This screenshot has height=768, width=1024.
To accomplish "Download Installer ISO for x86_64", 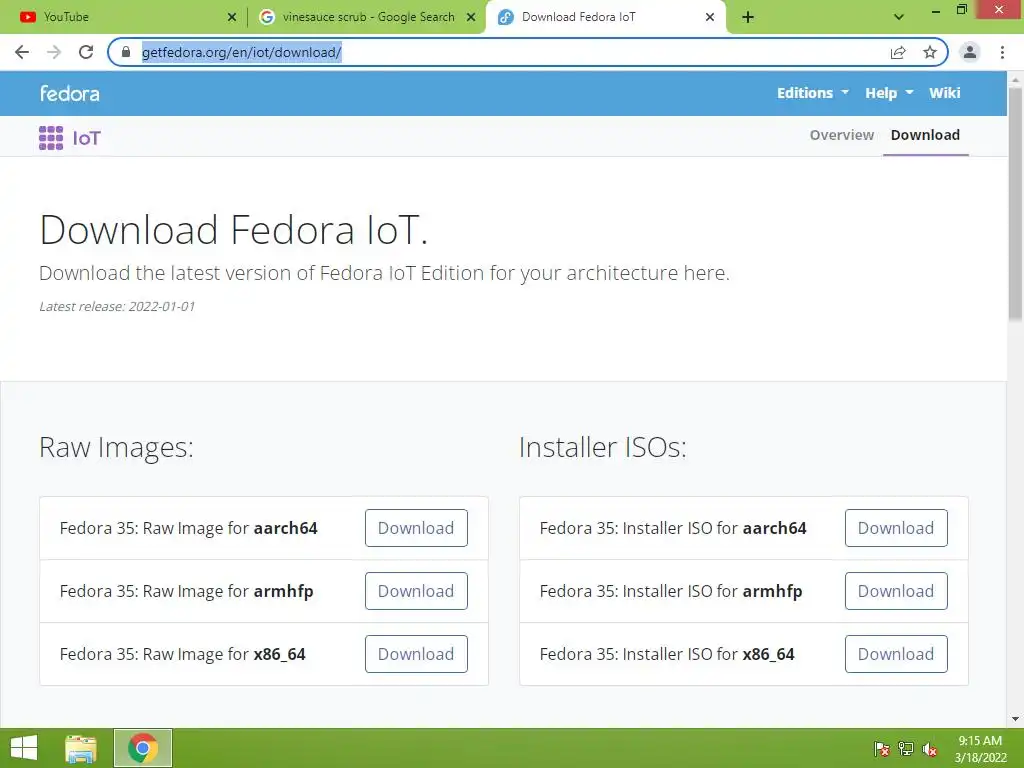I will click(896, 654).
